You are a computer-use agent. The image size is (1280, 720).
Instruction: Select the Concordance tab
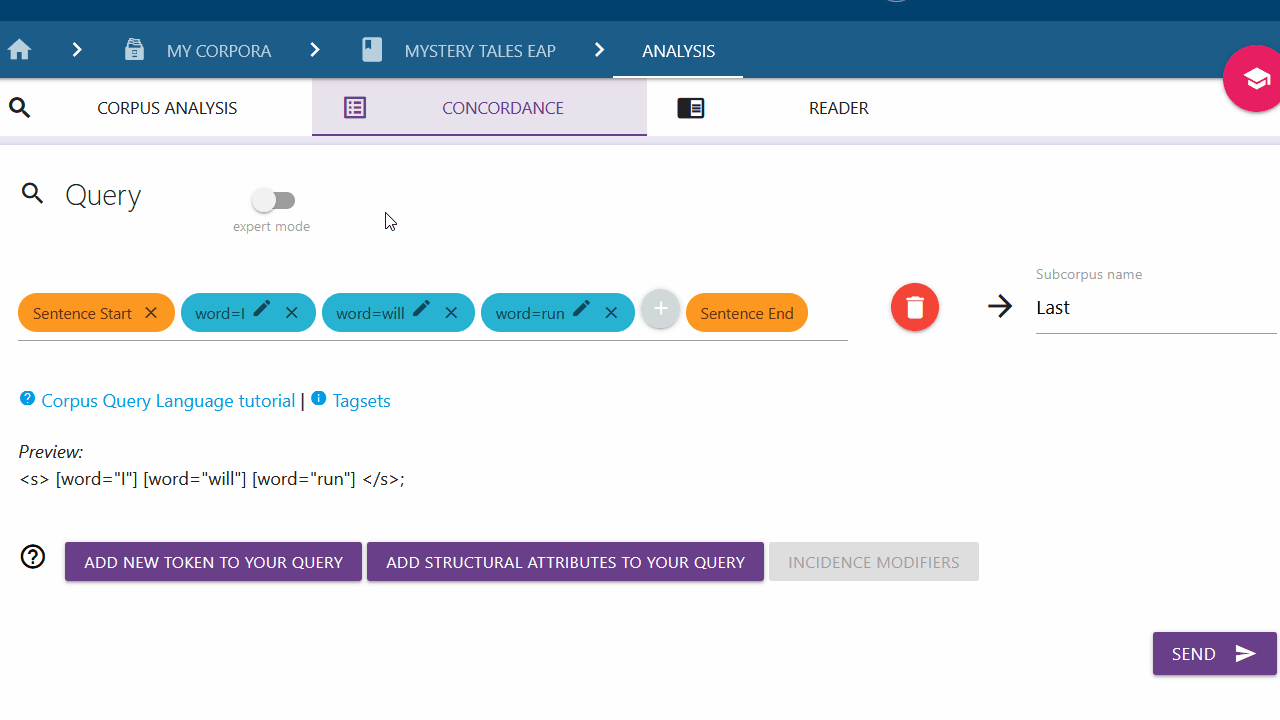tap(502, 108)
